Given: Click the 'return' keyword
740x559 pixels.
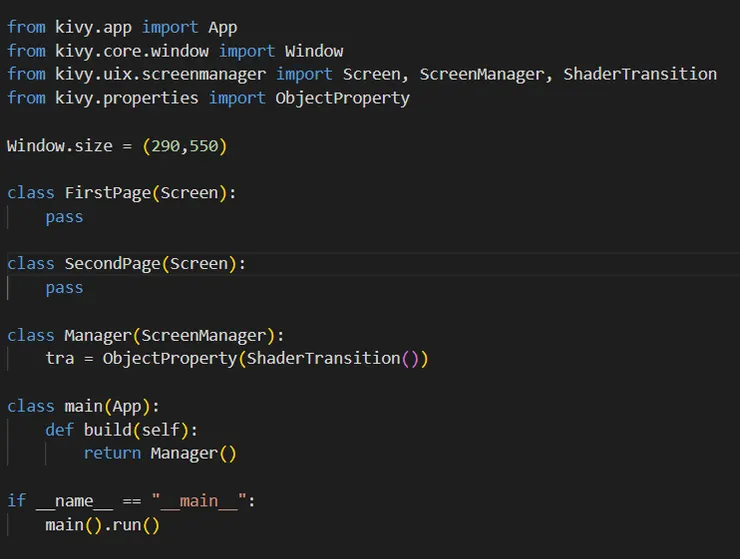Looking at the screenshot, I should (112, 454).
